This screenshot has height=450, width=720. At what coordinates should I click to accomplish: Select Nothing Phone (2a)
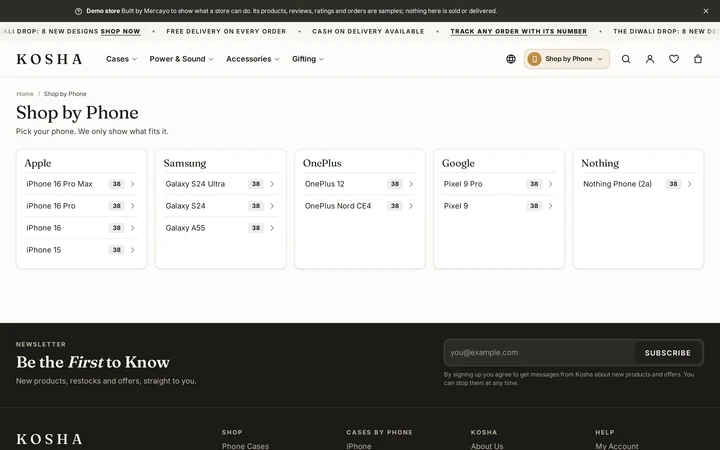(x=638, y=184)
